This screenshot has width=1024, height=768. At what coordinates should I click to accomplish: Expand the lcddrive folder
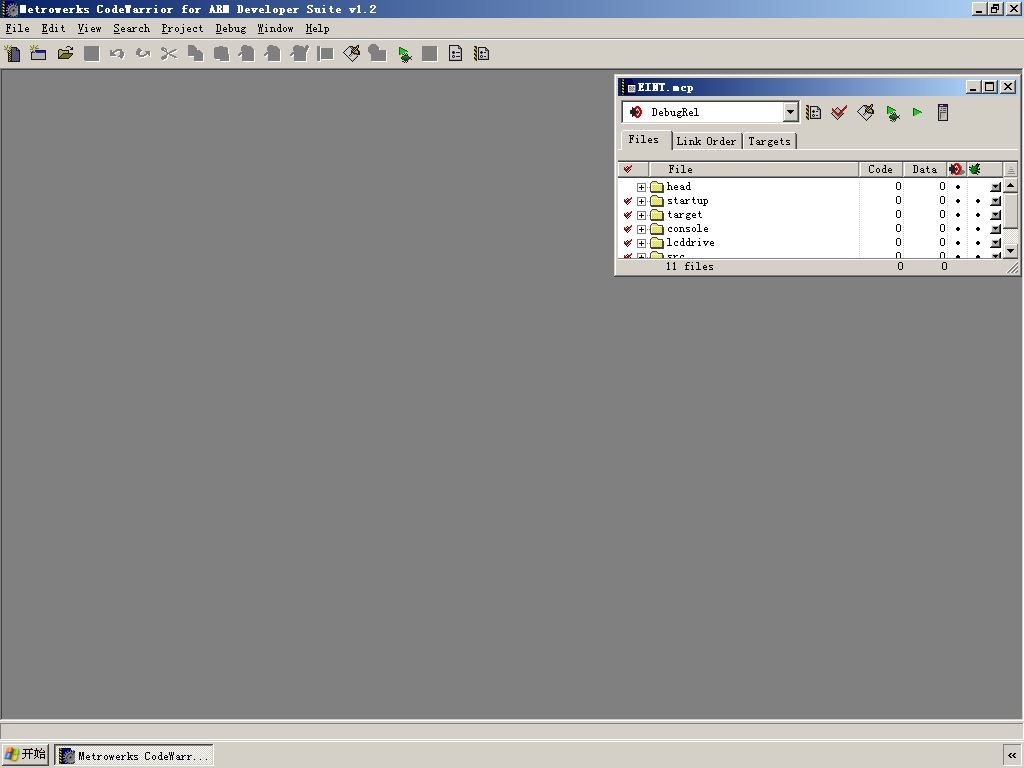tap(641, 243)
